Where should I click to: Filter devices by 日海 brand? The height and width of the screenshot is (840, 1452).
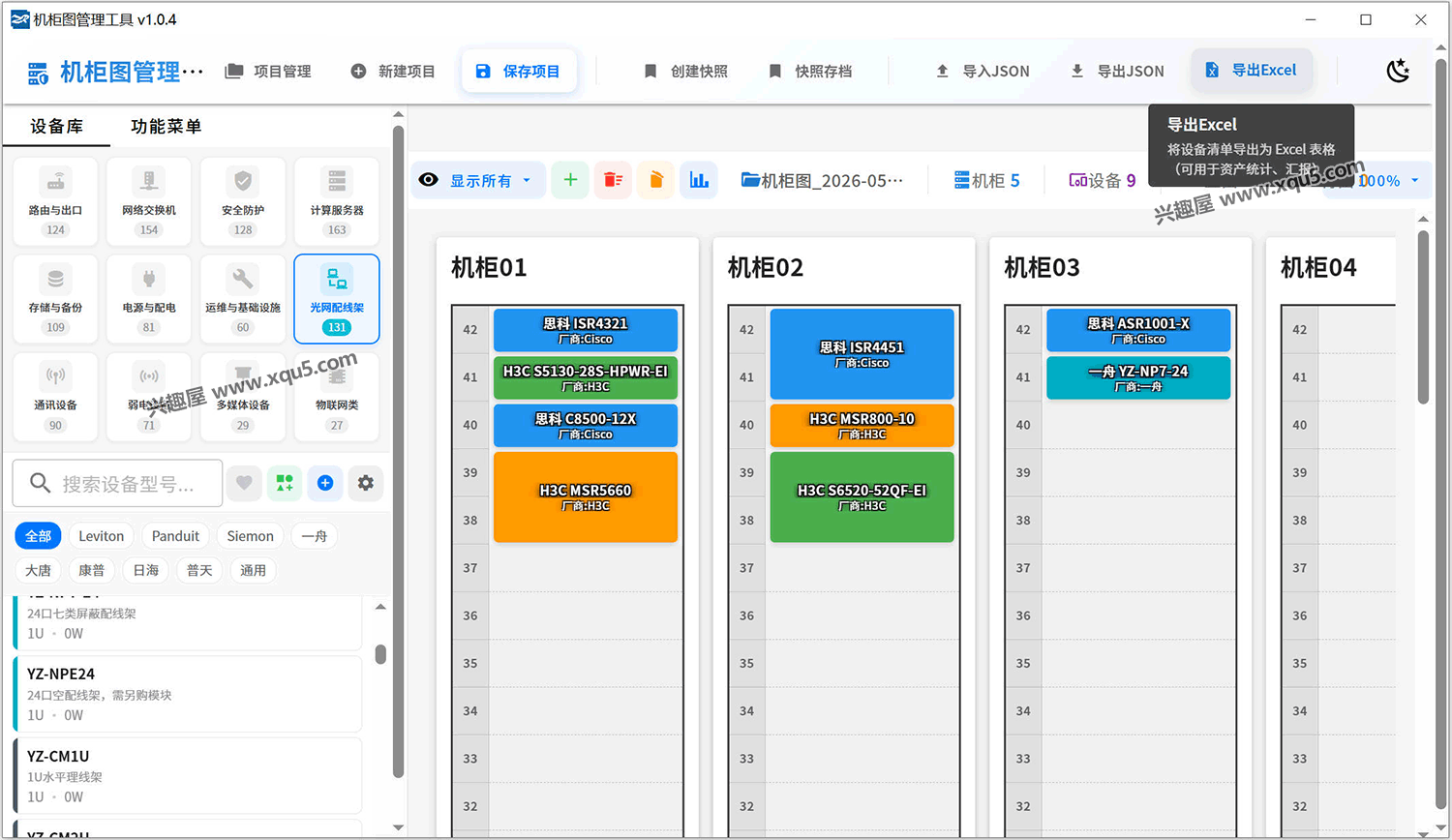pyautogui.click(x=146, y=571)
